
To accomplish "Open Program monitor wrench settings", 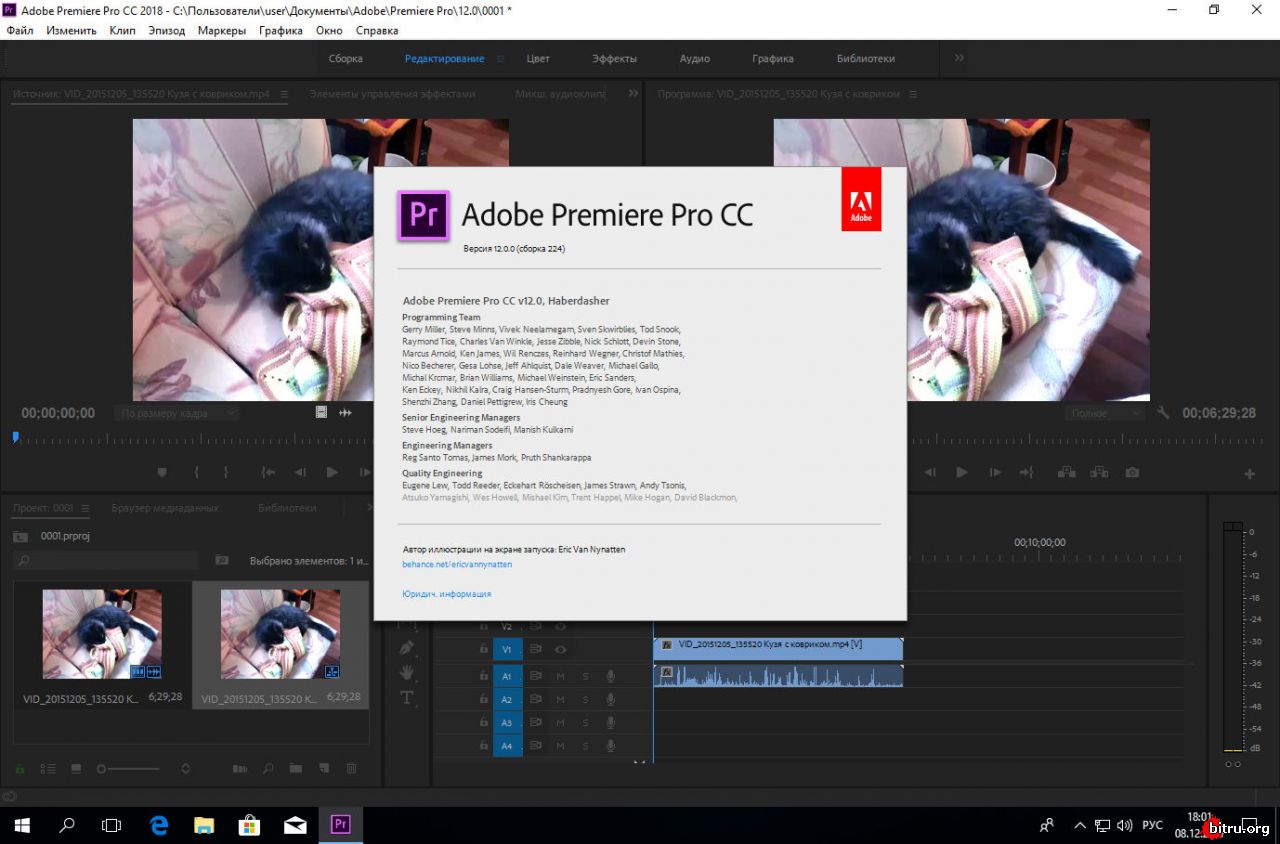I will [1163, 412].
